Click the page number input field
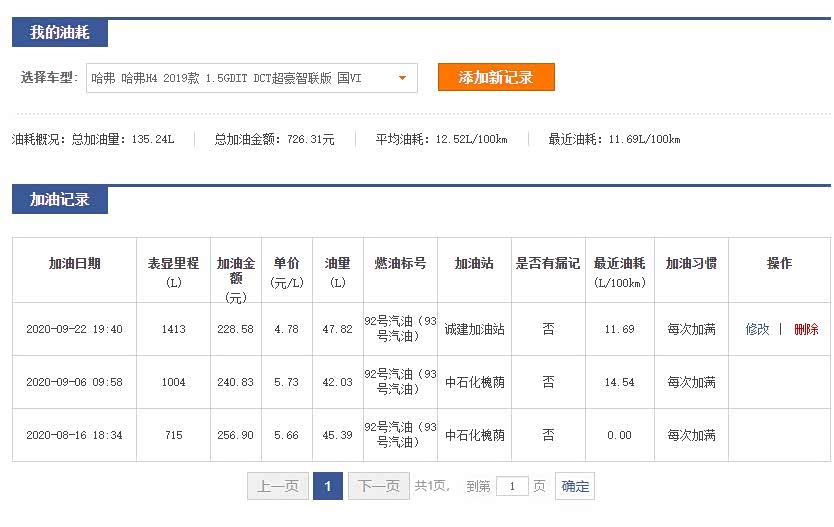The image size is (834, 527). [512, 487]
